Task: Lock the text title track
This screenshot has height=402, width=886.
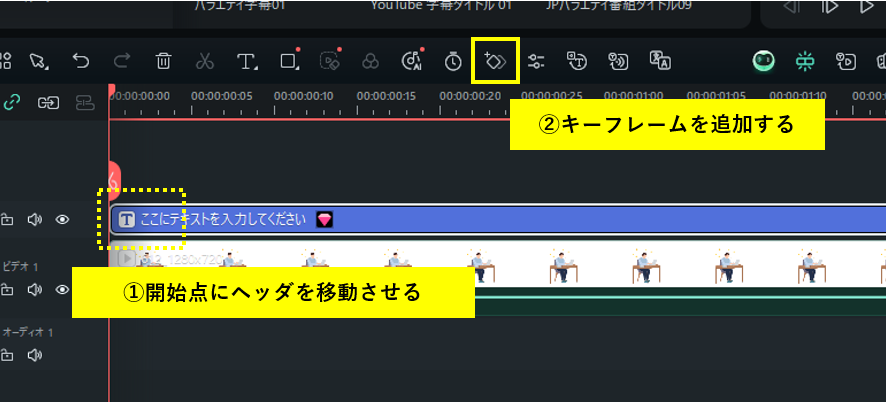Action: [7, 220]
